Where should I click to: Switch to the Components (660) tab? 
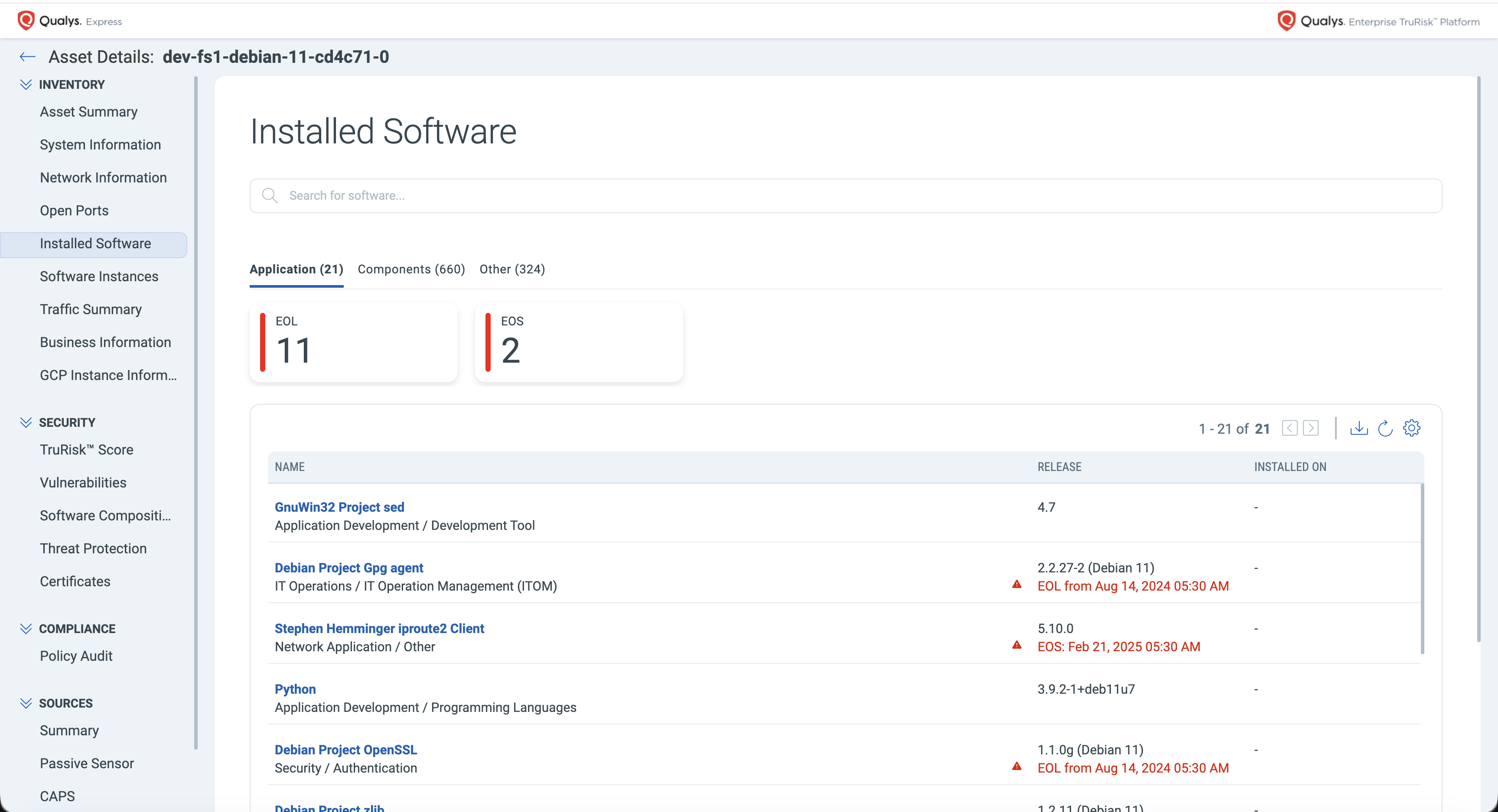click(411, 269)
